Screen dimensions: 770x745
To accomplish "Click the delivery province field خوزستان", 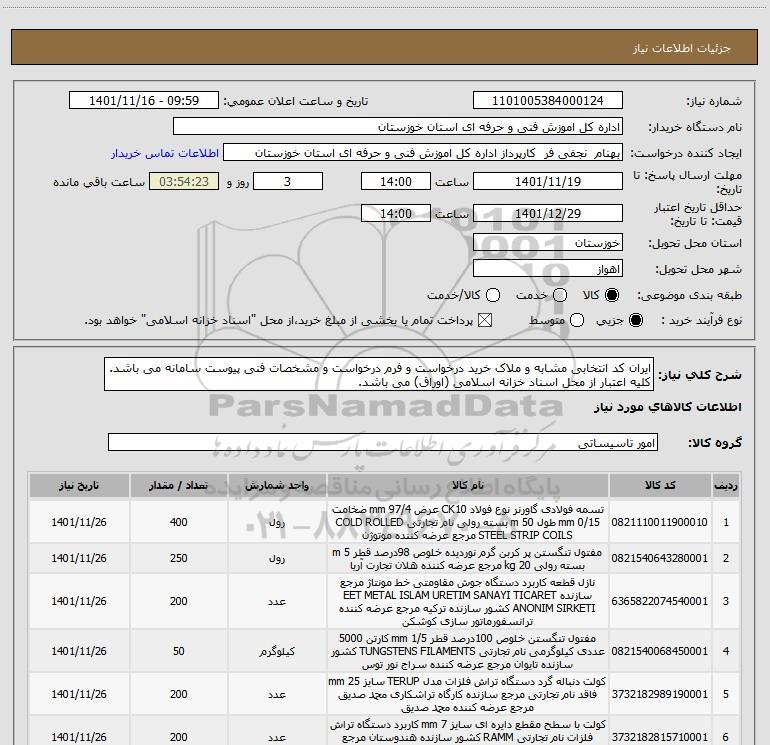I will [548, 243].
